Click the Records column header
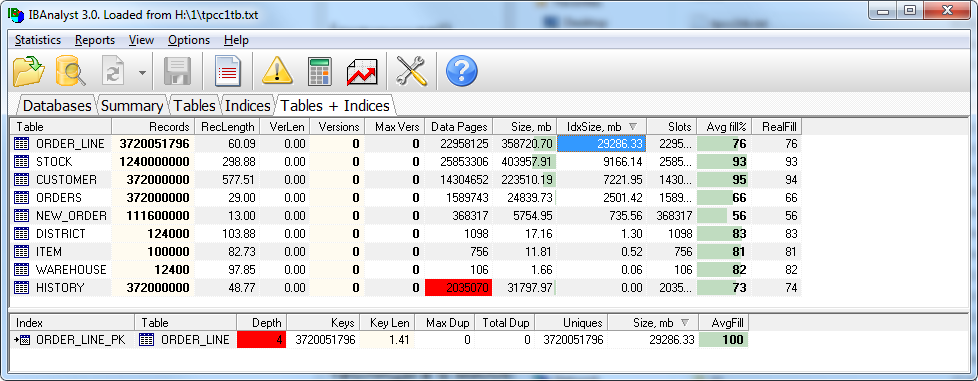978x381 pixels. coord(153,127)
